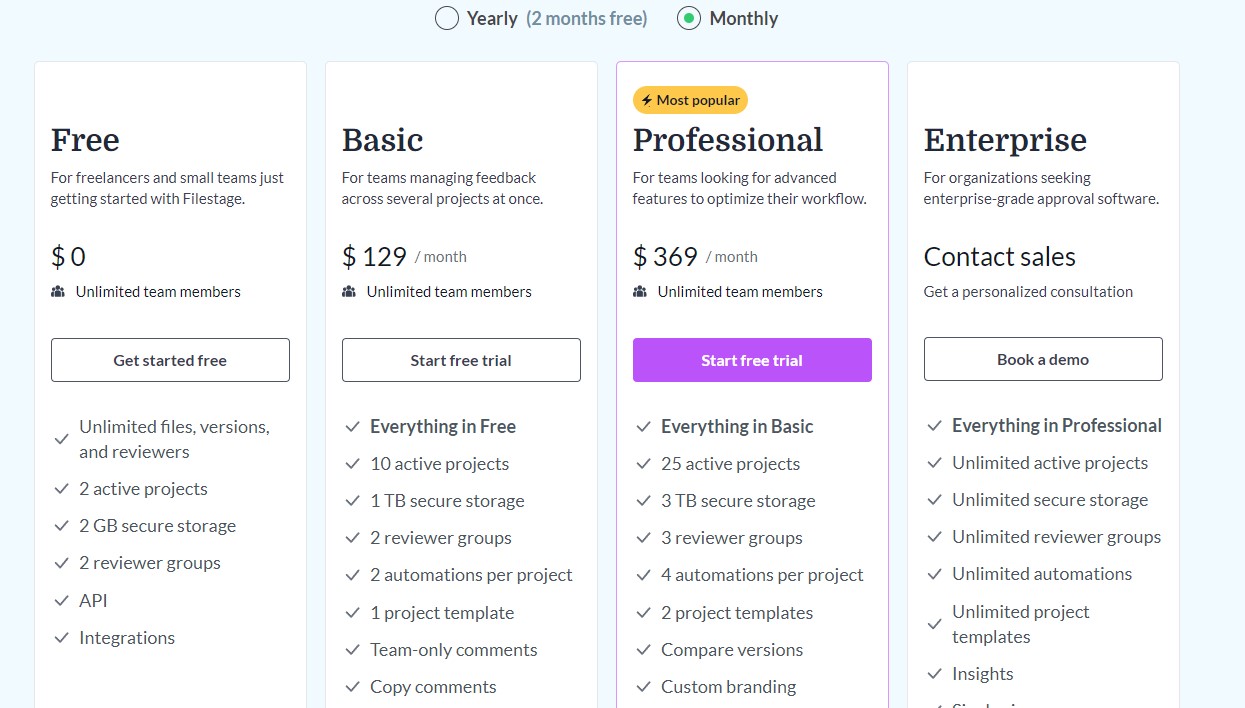Click Start free trial on Professional plan
1245x708 pixels.
[x=752, y=360]
